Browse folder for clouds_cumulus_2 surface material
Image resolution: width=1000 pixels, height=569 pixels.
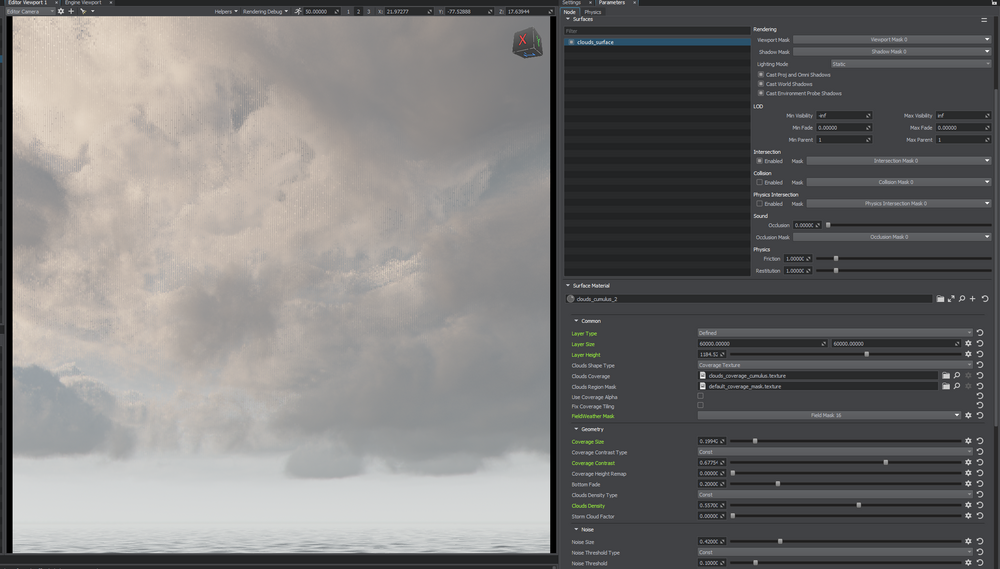coord(940,299)
